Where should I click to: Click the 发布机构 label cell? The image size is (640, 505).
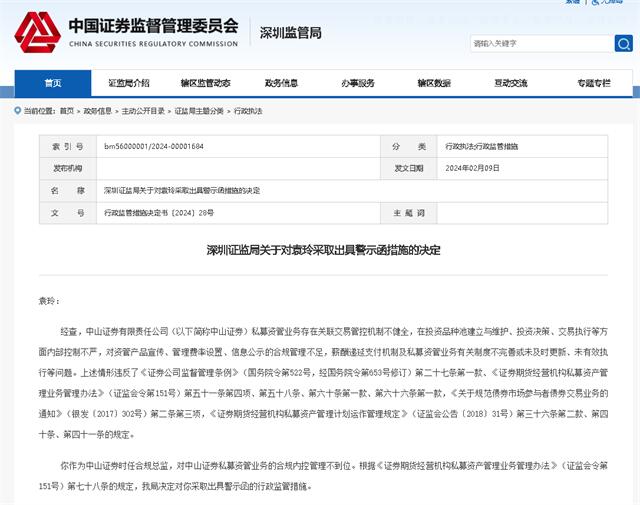coord(68,168)
